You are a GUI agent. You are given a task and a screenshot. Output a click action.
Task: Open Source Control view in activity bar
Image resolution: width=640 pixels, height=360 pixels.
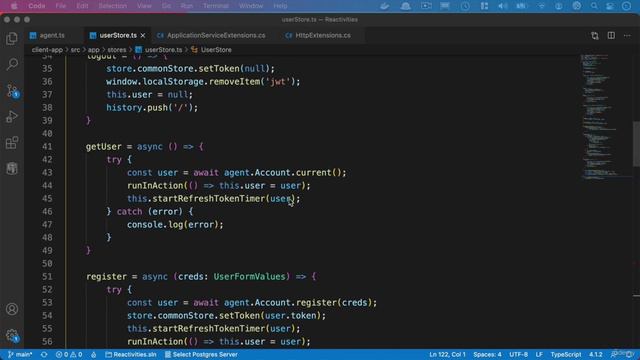(x=12, y=90)
